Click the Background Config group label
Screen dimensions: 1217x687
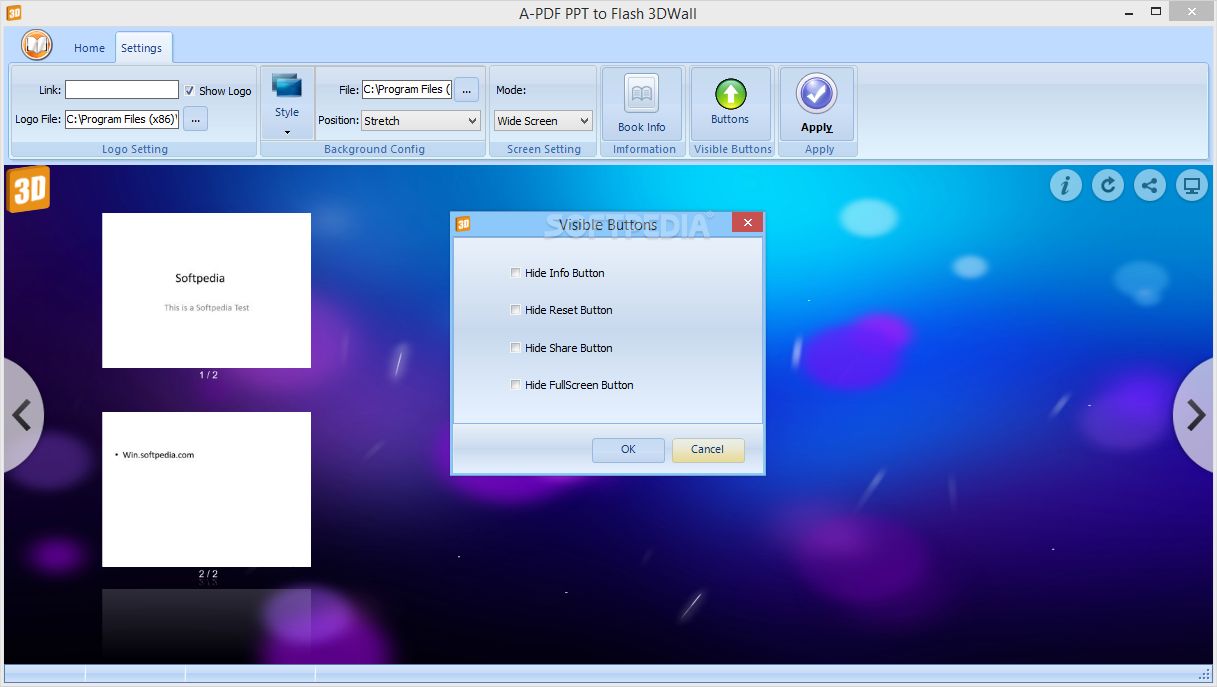[374, 149]
